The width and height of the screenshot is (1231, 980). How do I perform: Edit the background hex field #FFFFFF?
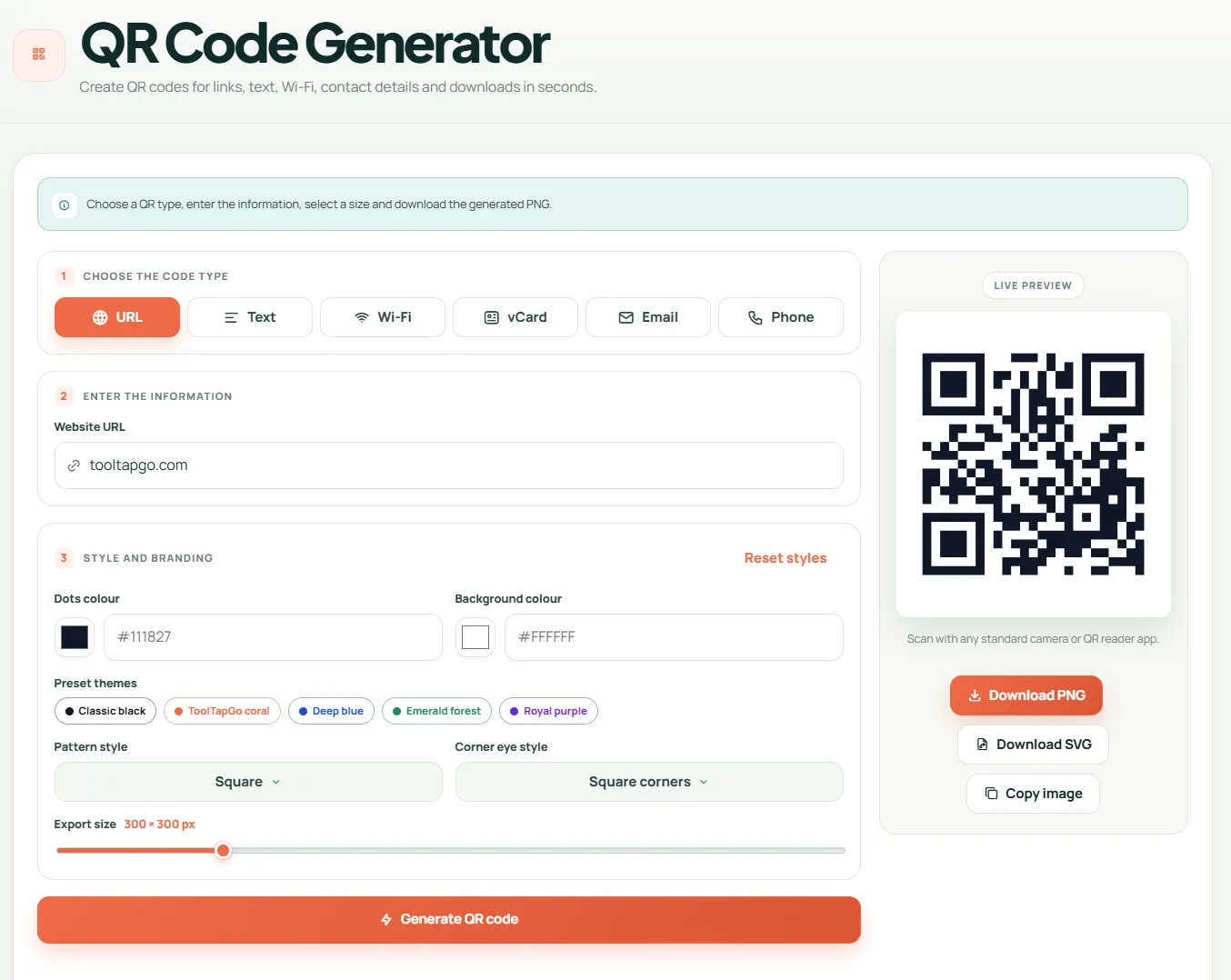674,637
